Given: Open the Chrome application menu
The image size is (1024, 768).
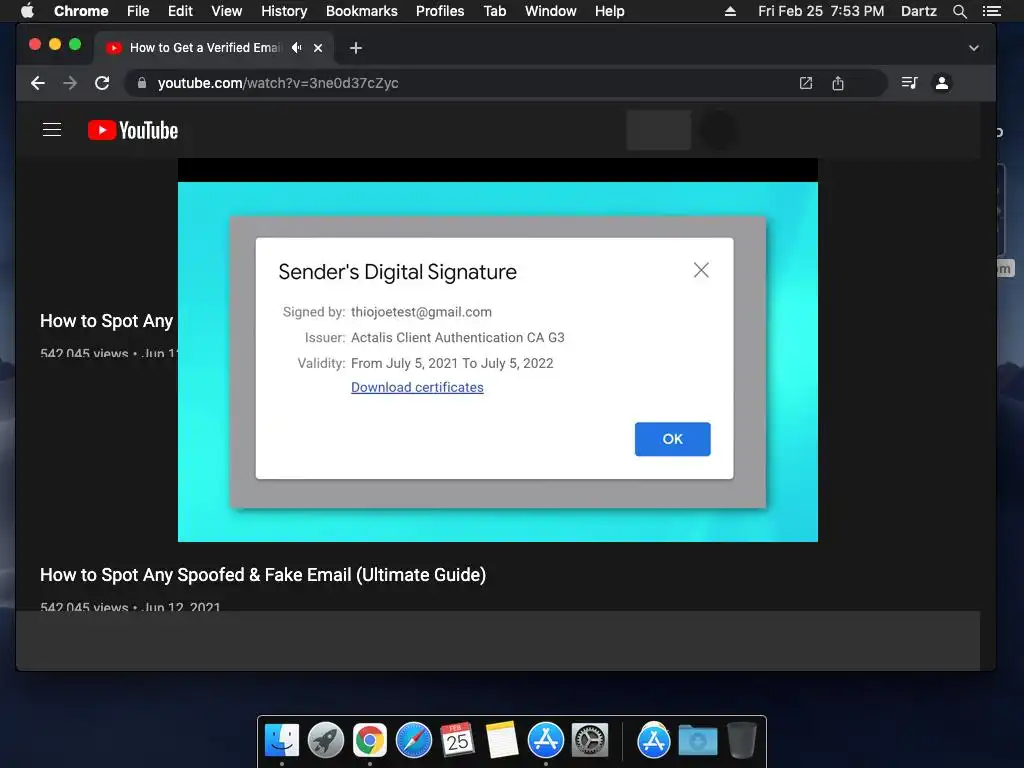Looking at the screenshot, I should tap(81, 11).
